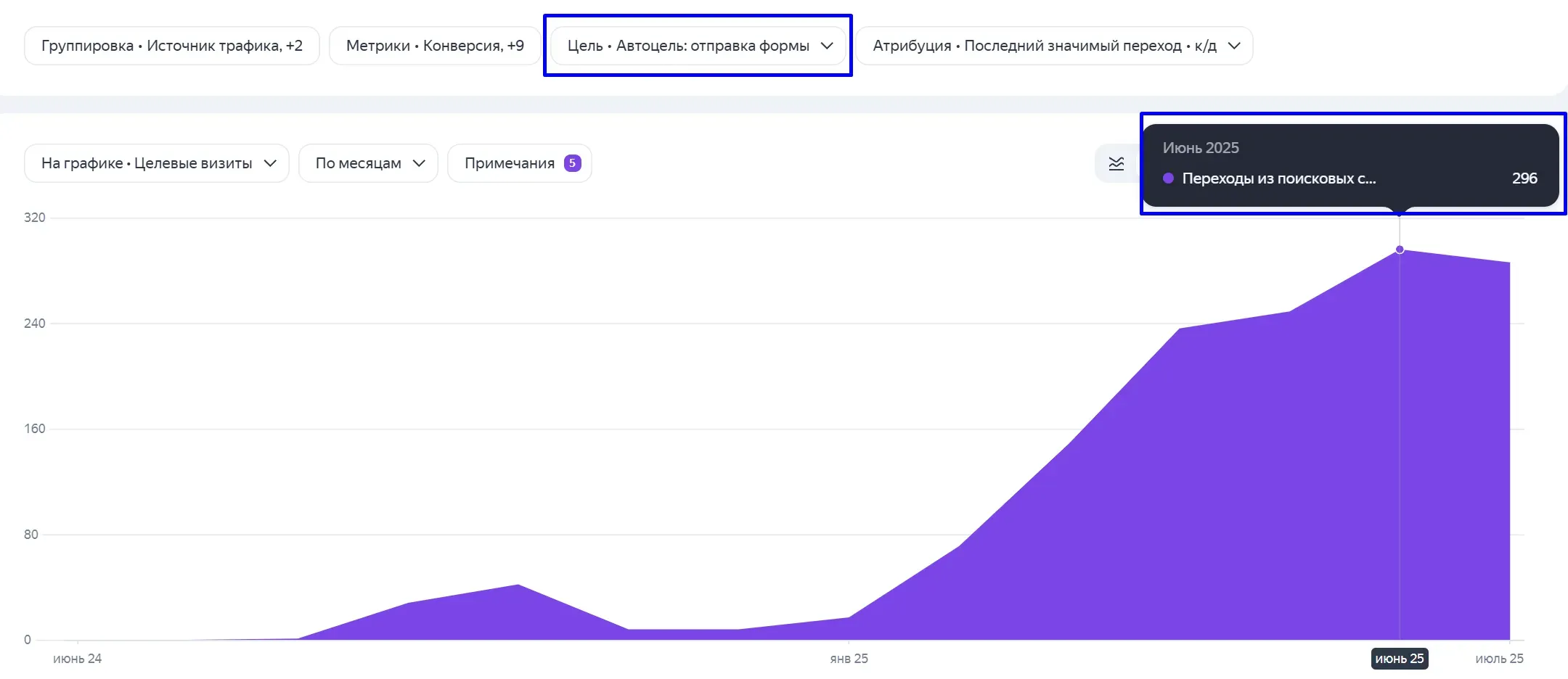This screenshot has width=1568, height=679.
Task: Click the highlighted June 2025 data point
Action: [1400, 250]
